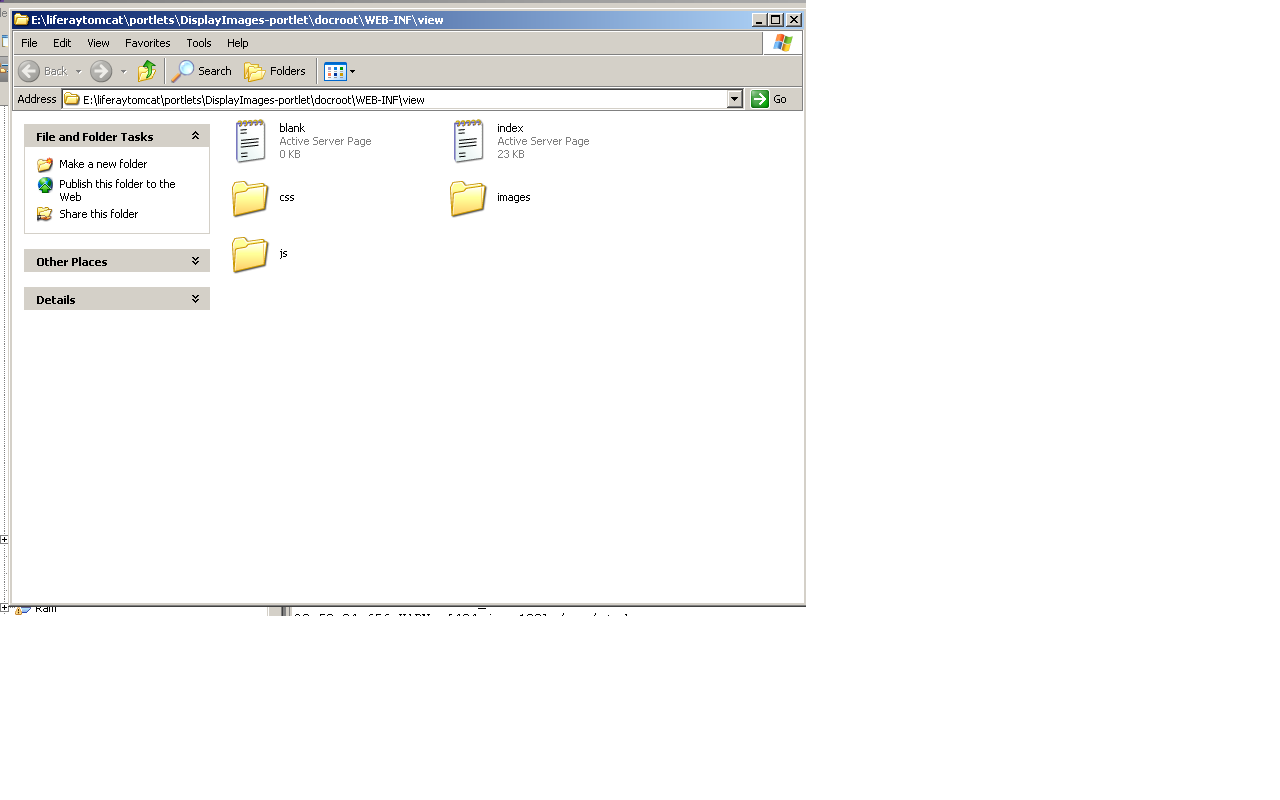Select the js folder icon

pyautogui.click(x=250, y=254)
